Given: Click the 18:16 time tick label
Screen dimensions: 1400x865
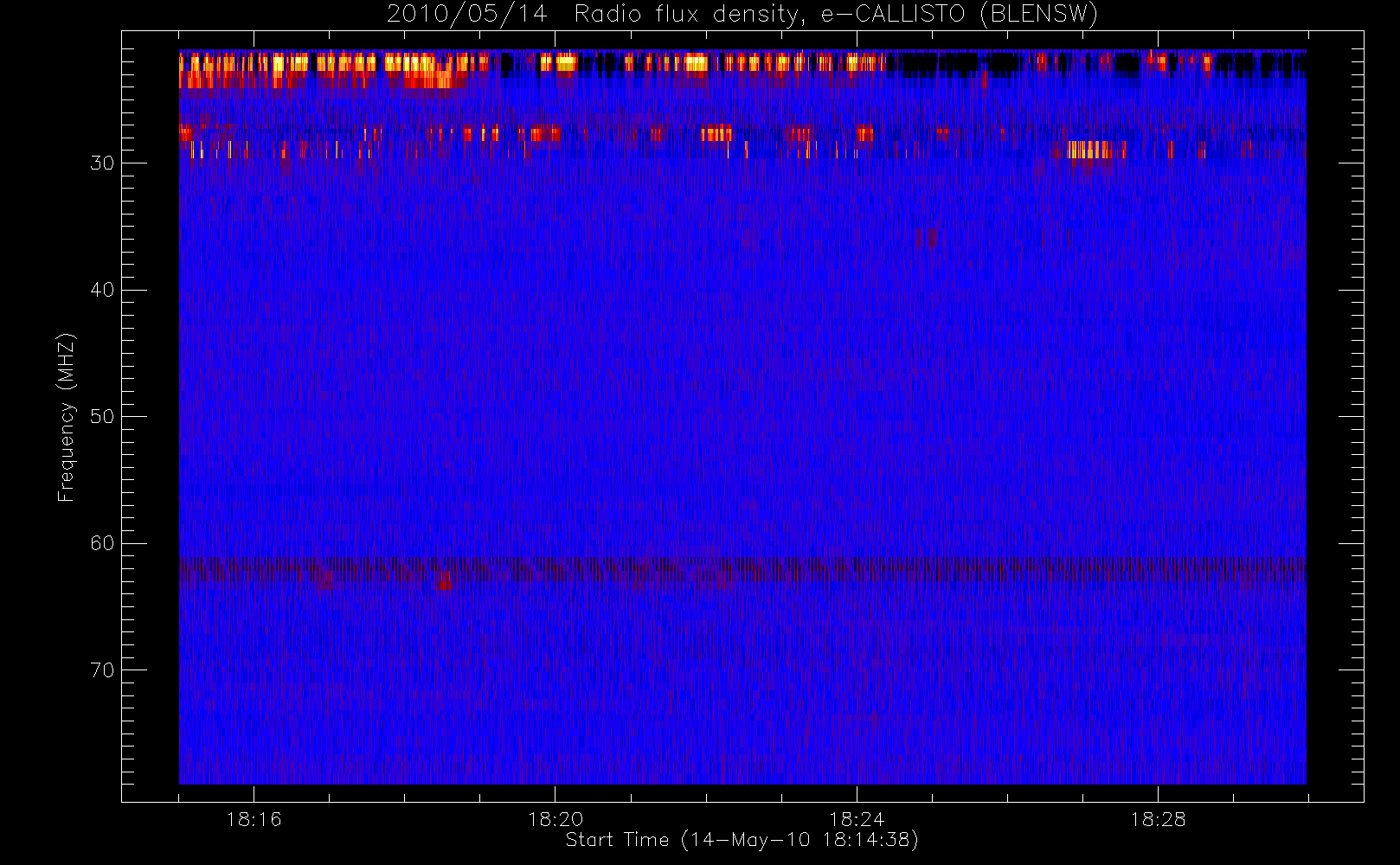Looking at the screenshot, I should click(x=254, y=819).
